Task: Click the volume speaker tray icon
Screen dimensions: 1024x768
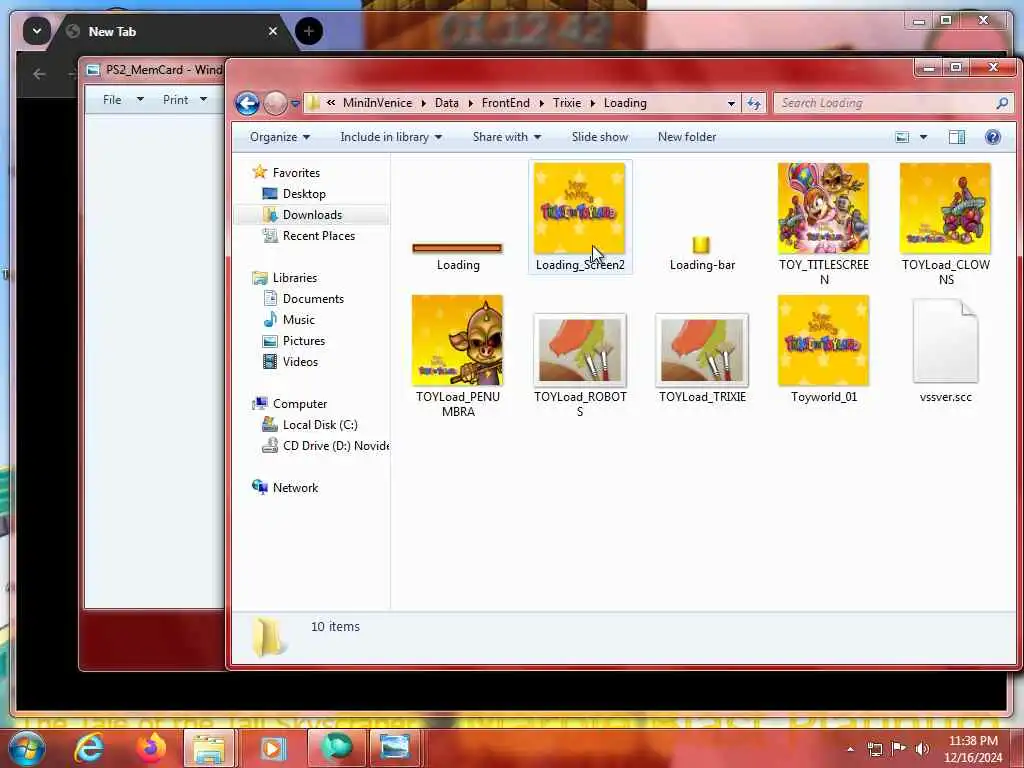Action: click(x=922, y=749)
